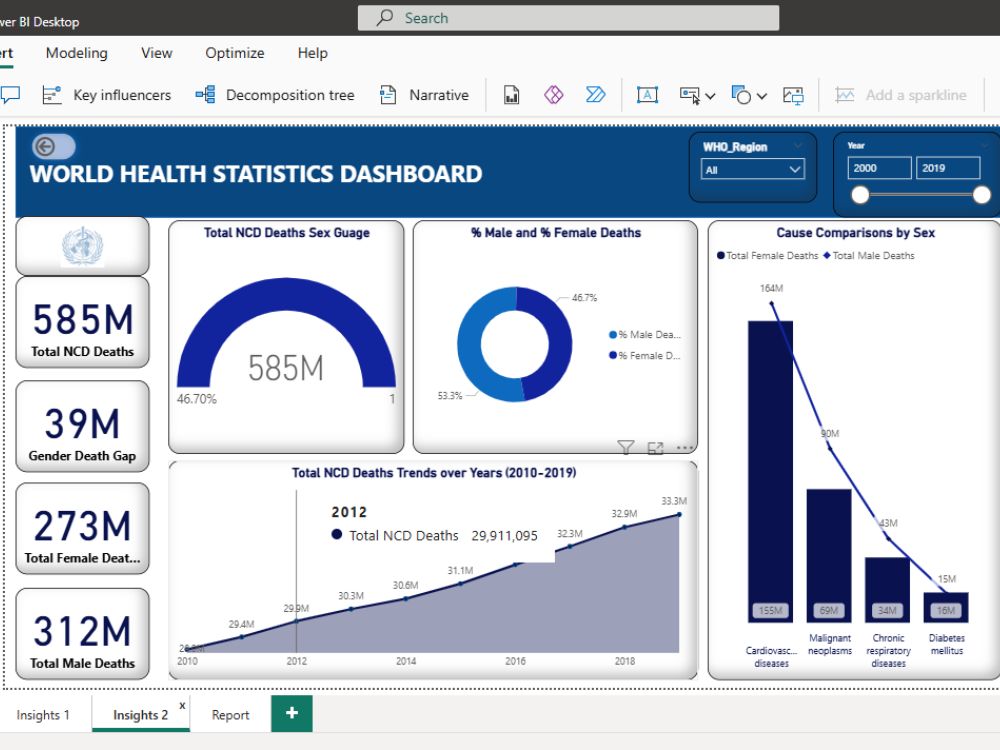The image size is (1000, 750).
Task: Open the WHO_Region All dropdown
Action: [x=753, y=169]
